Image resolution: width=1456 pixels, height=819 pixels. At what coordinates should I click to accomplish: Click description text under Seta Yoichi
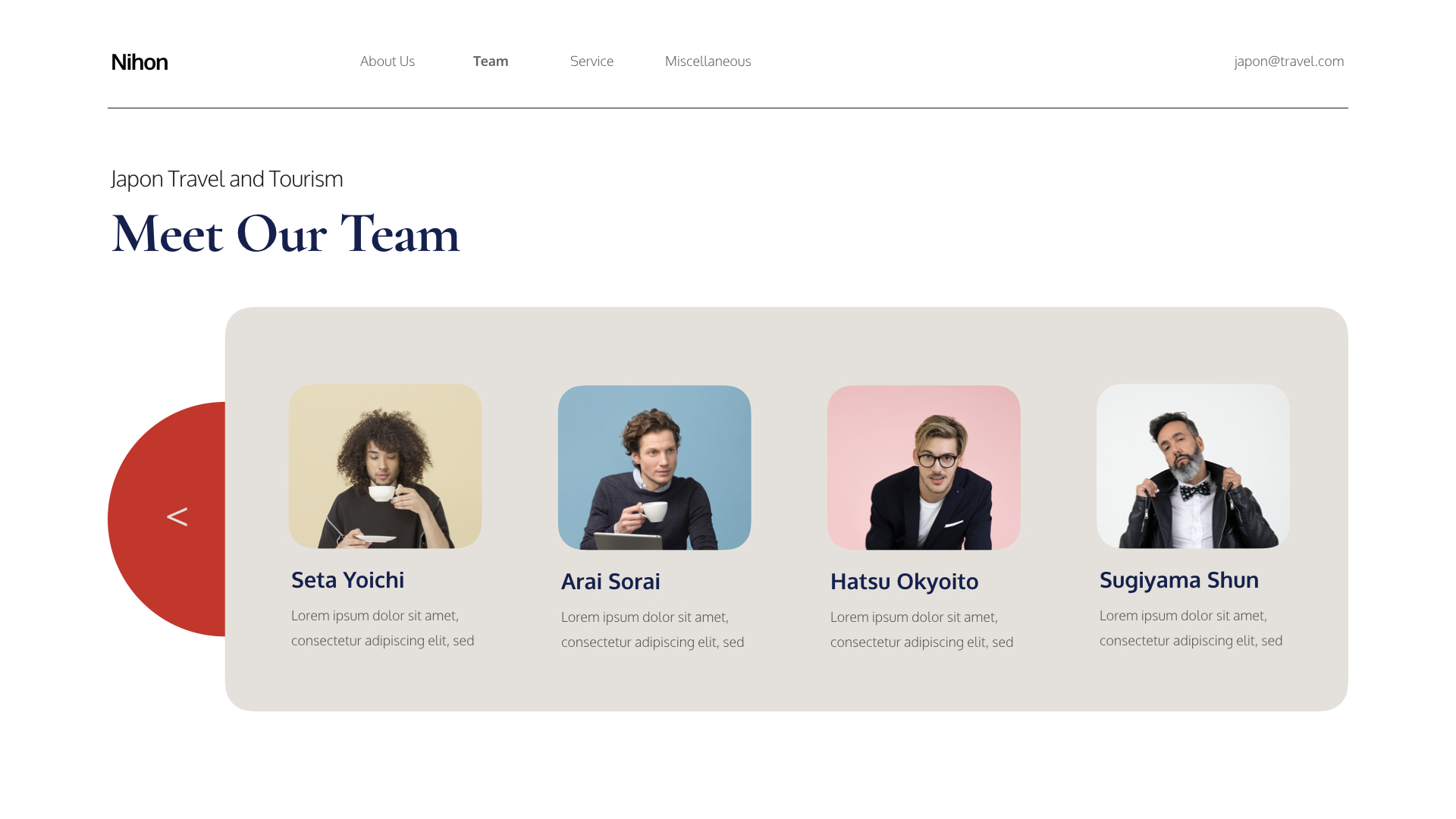point(383,628)
